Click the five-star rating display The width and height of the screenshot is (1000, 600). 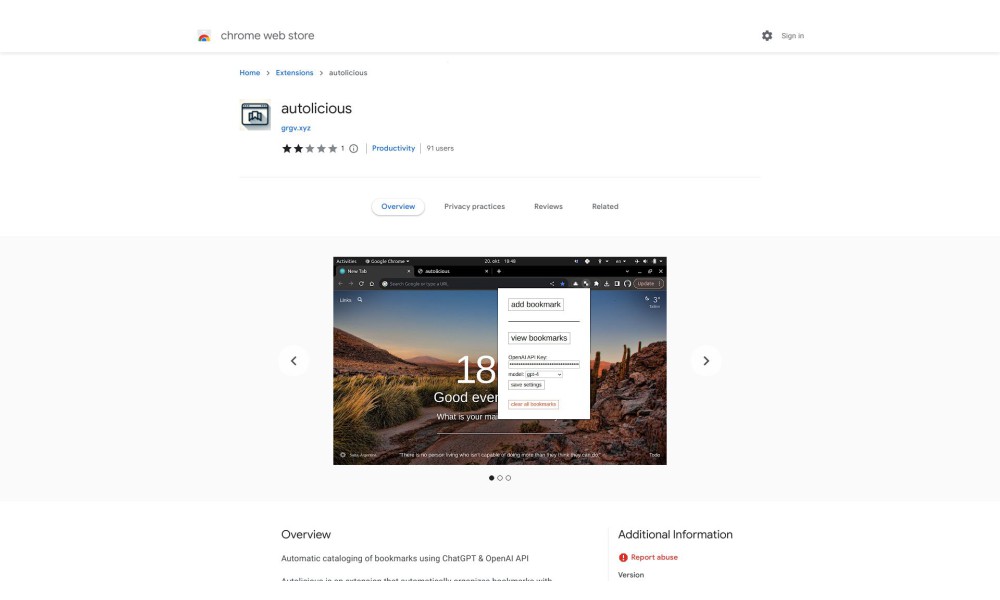(x=309, y=149)
